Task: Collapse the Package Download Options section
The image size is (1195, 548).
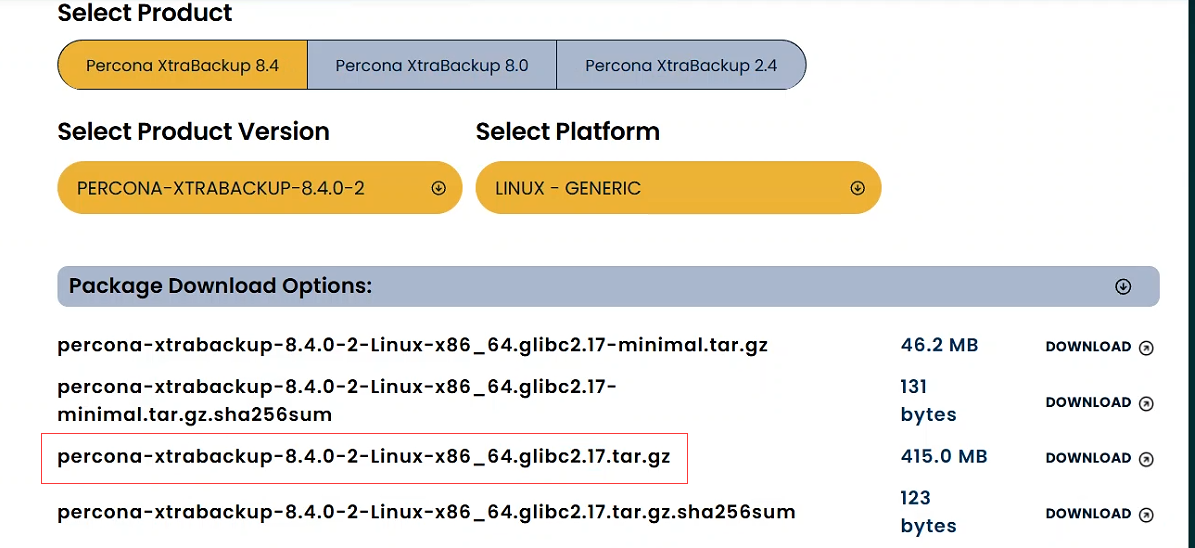Action: [x=607, y=286]
